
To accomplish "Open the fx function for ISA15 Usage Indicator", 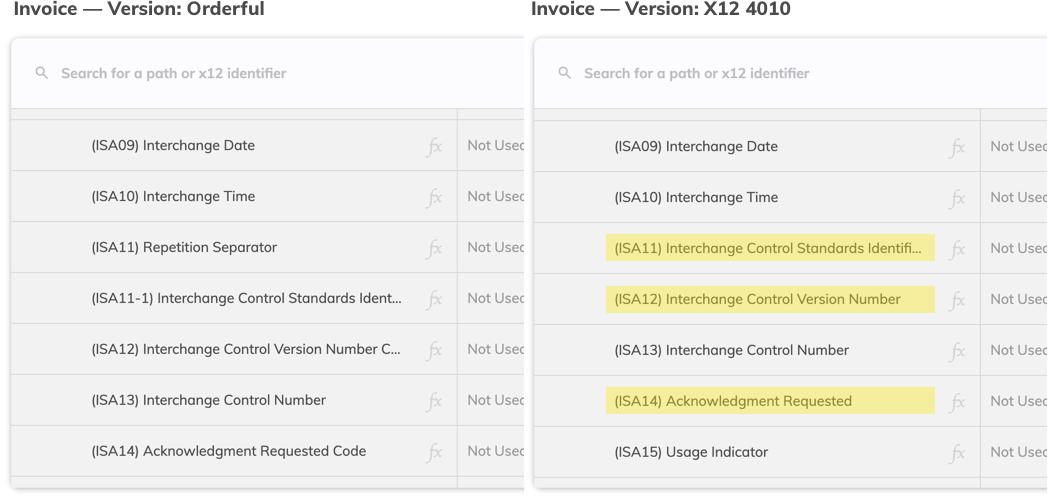I will click(x=957, y=452).
